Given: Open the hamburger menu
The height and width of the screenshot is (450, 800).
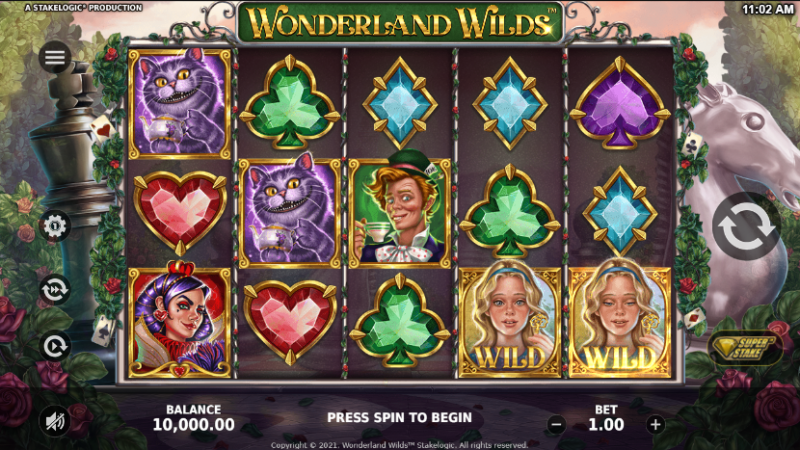Looking at the screenshot, I should click(x=55, y=57).
